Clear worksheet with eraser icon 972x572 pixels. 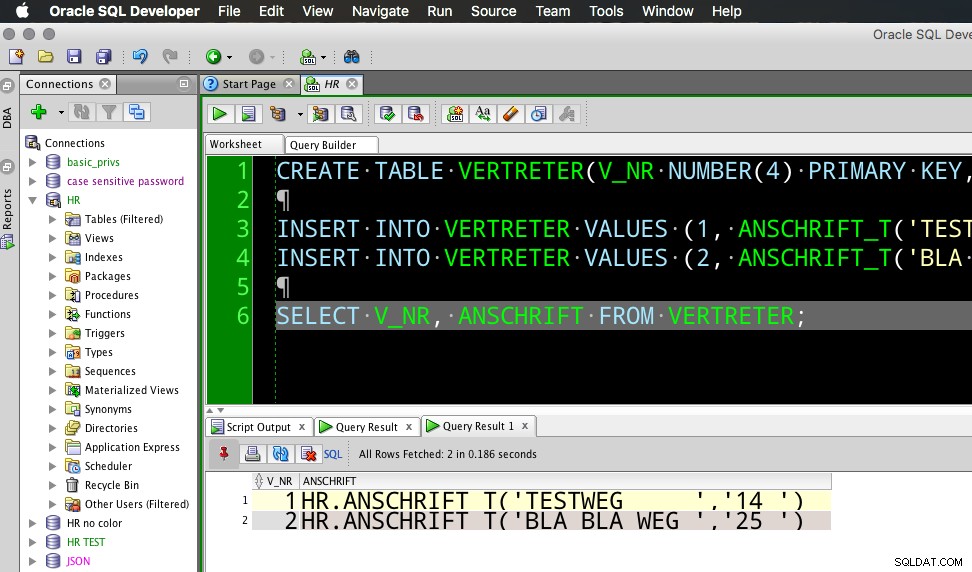pos(511,114)
